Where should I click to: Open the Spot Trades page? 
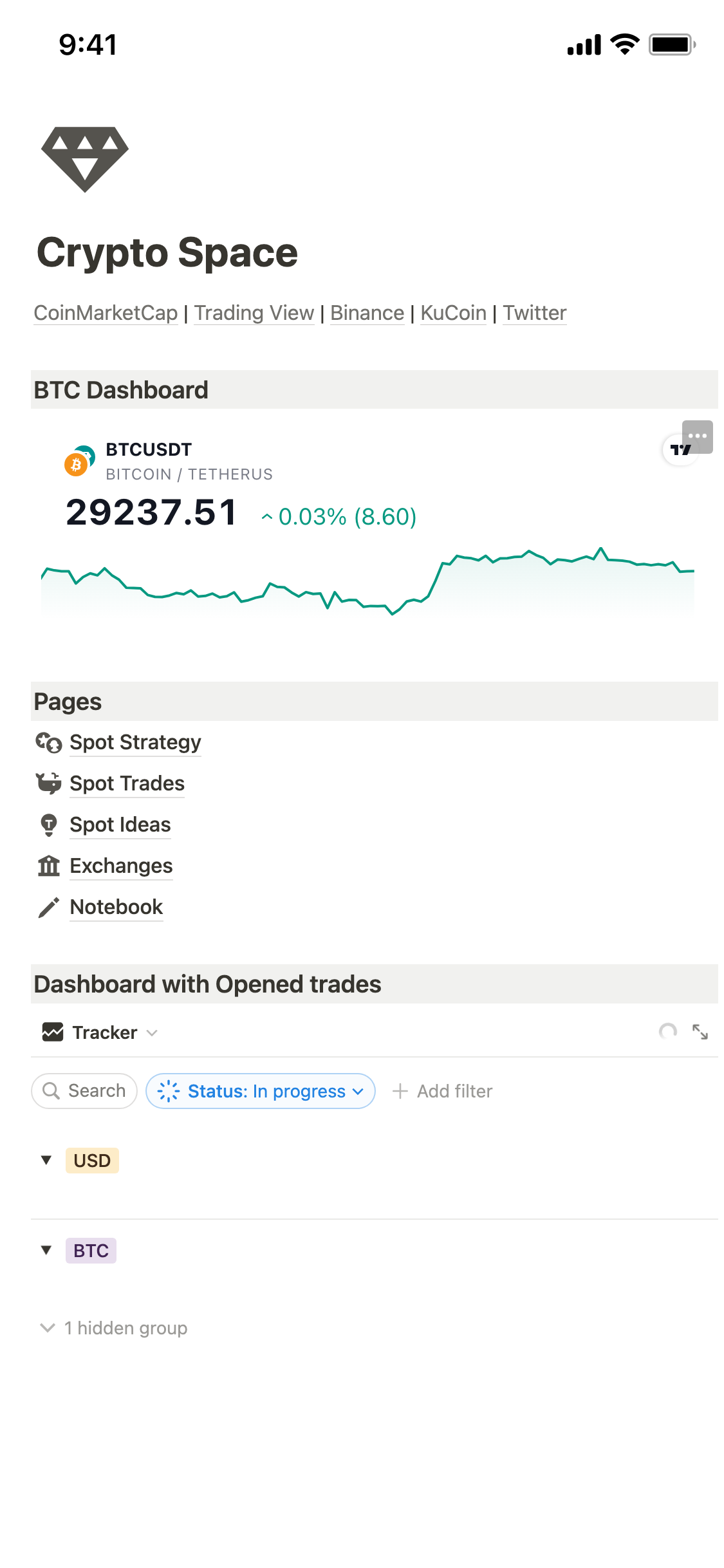(x=127, y=783)
